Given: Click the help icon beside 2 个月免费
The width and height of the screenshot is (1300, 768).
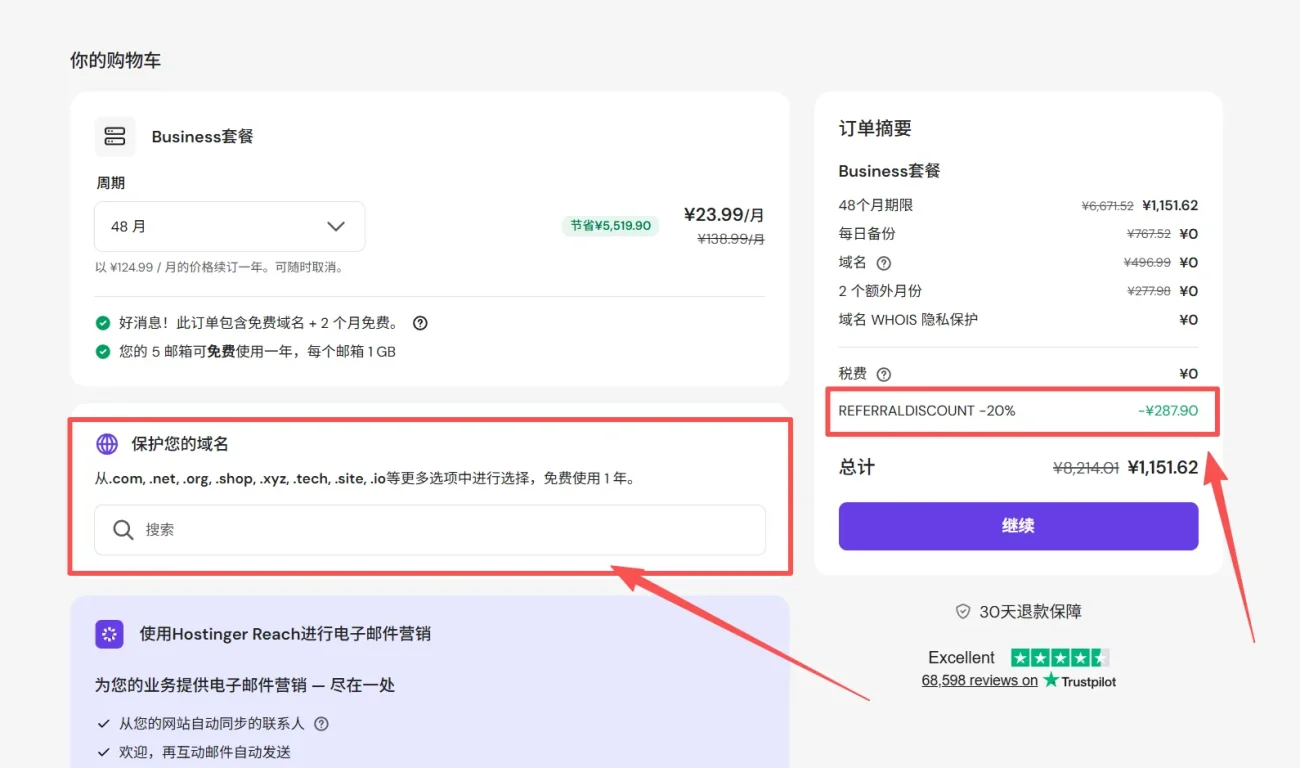Looking at the screenshot, I should pos(420,323).
